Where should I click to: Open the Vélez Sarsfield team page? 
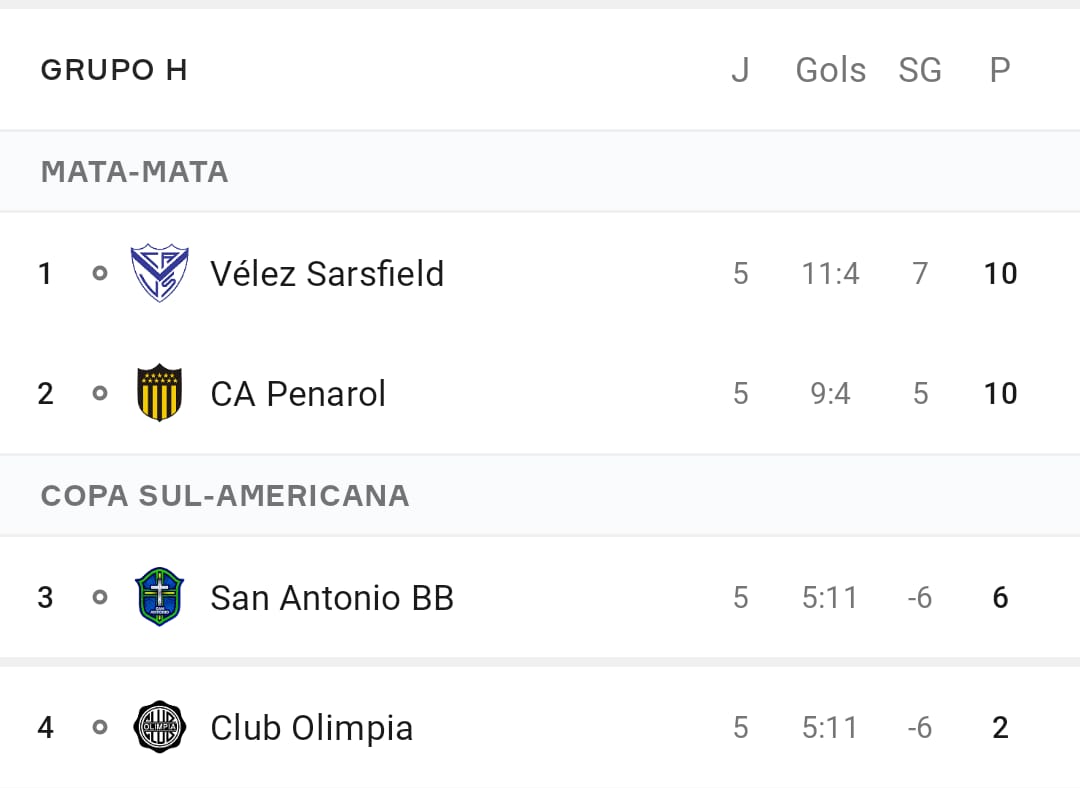click(327, 273)
